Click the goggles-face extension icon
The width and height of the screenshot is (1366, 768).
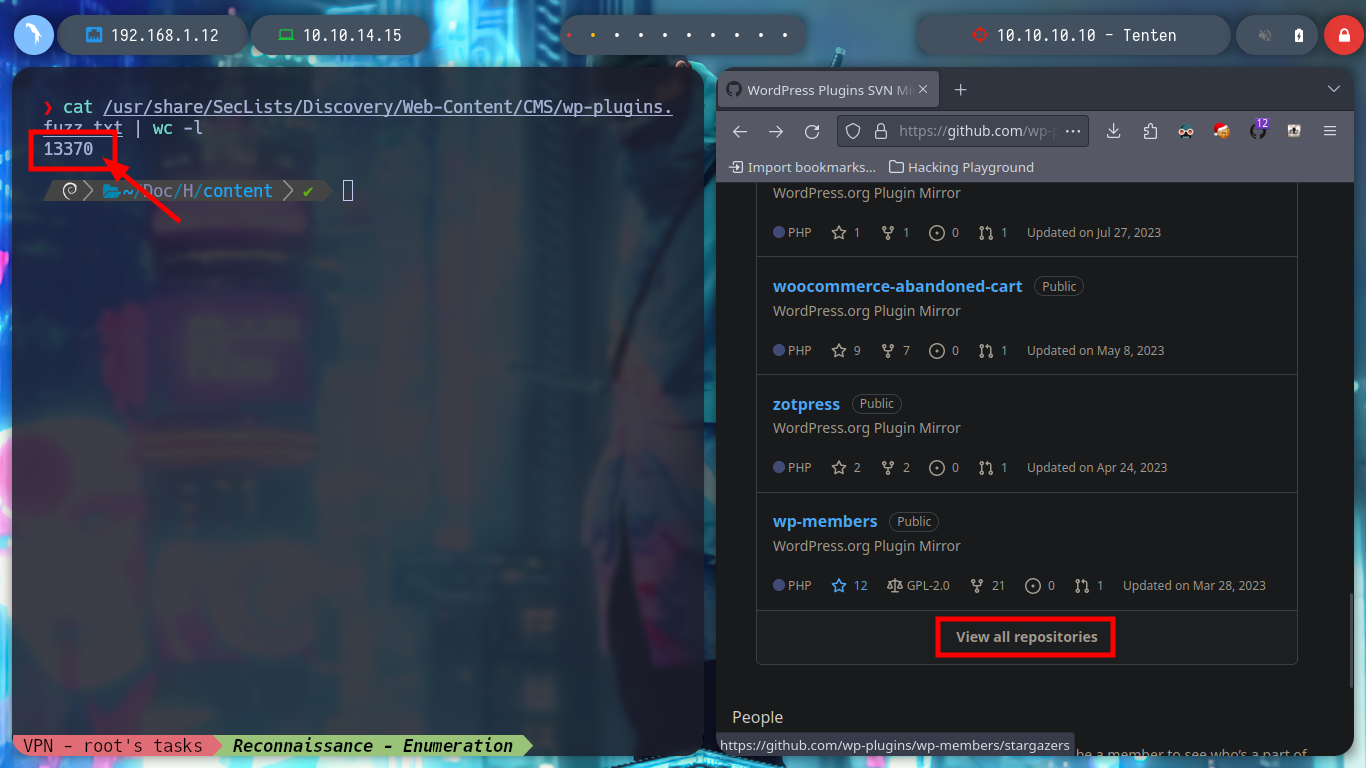point(1186,131)
